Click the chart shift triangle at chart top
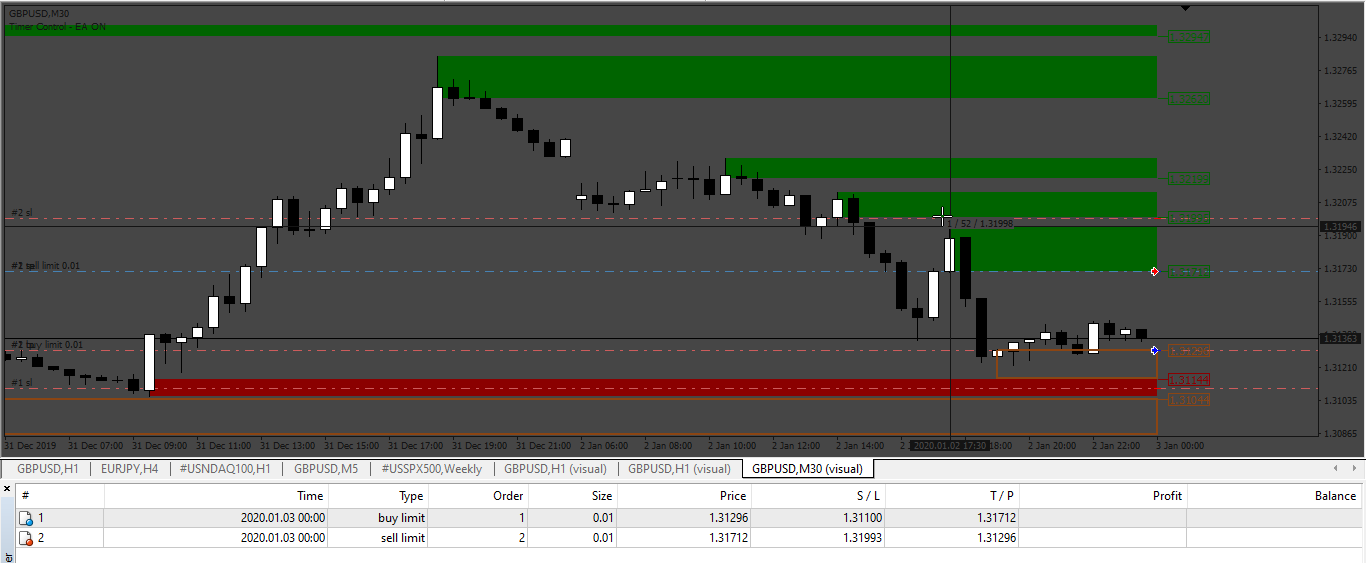Viewport: 1366px width, 563px height. 1185,8
